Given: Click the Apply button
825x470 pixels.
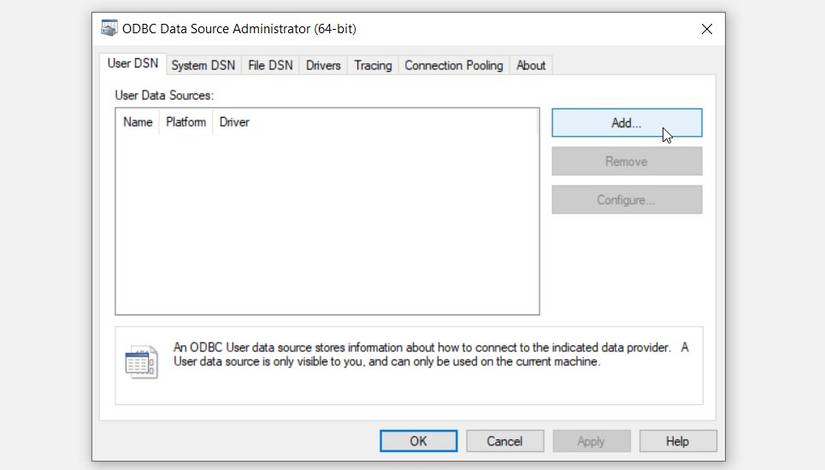Looking at the screenshot, I should [591, 441].
